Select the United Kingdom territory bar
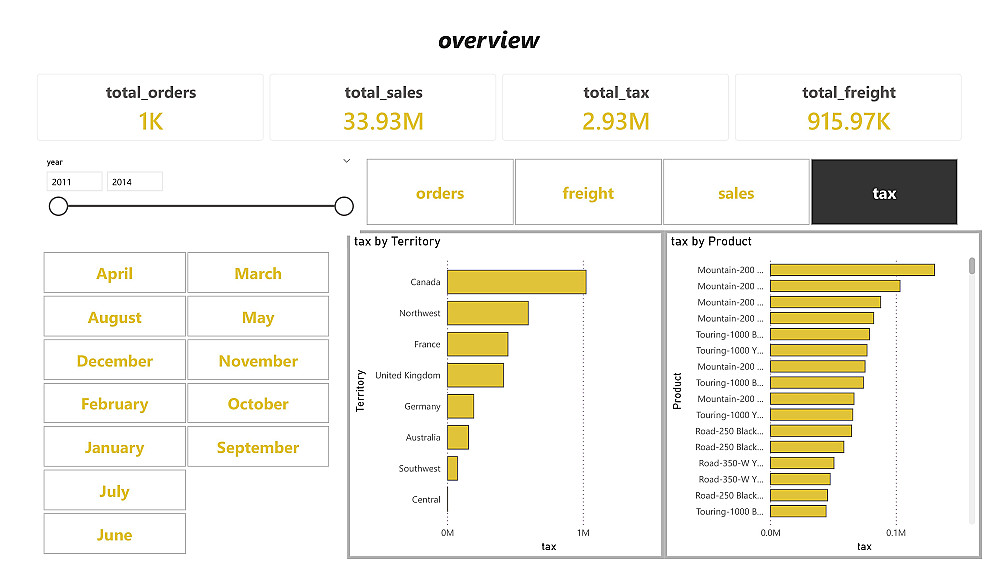This screenshot has width=1000, height=578. pyautogui.click(x=476, y=375)
